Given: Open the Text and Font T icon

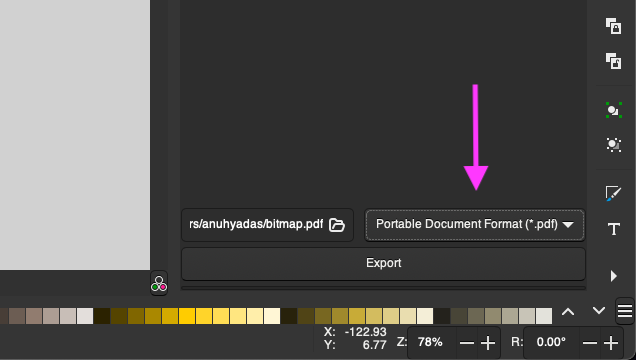Looking at the screenshot, I should click(x=614, y=229).
